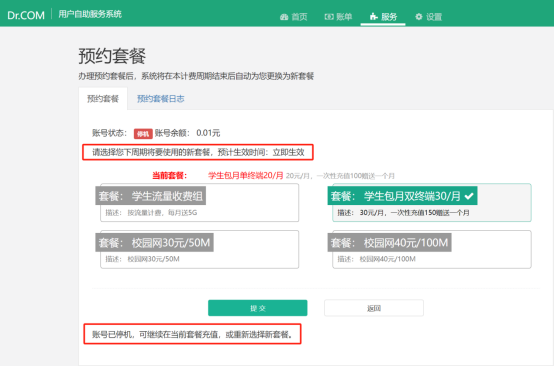Click the green 提交 button
This screenshot has height=367, width=554.
[x=258, y=308]
